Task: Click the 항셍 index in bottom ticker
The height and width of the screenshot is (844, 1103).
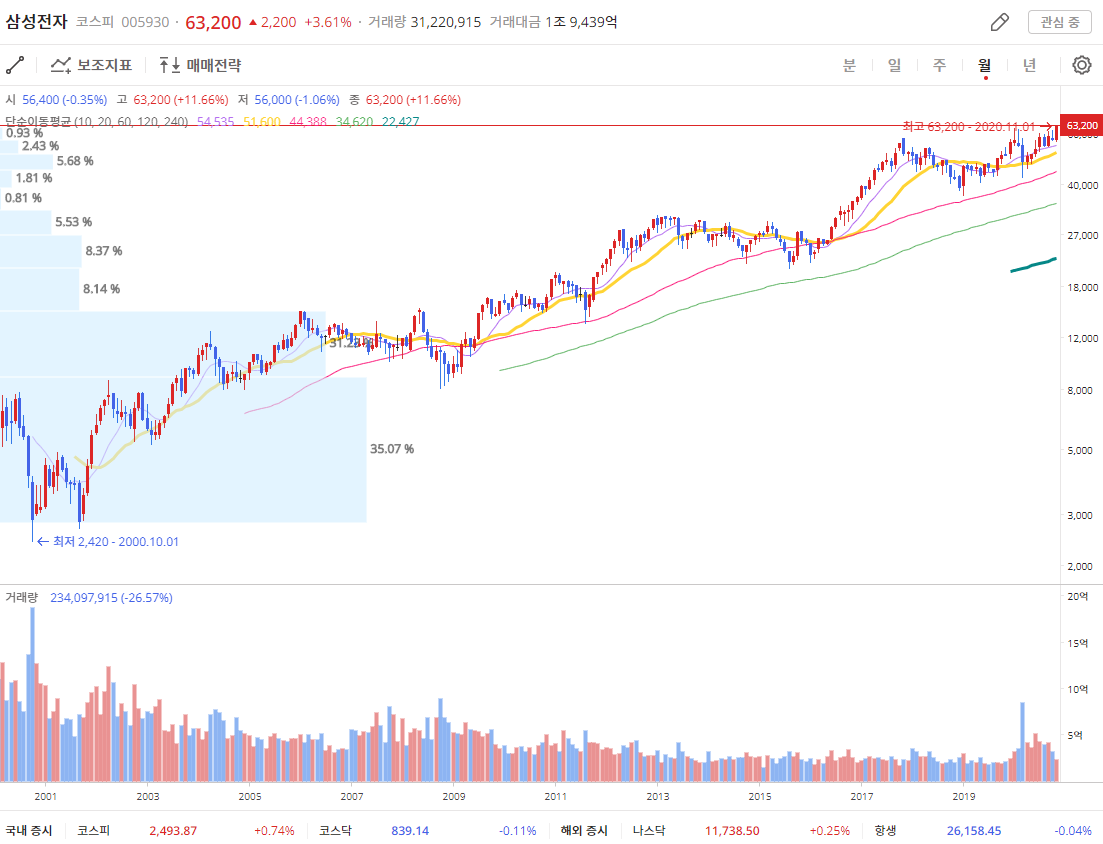Action: tap(885, 831)
